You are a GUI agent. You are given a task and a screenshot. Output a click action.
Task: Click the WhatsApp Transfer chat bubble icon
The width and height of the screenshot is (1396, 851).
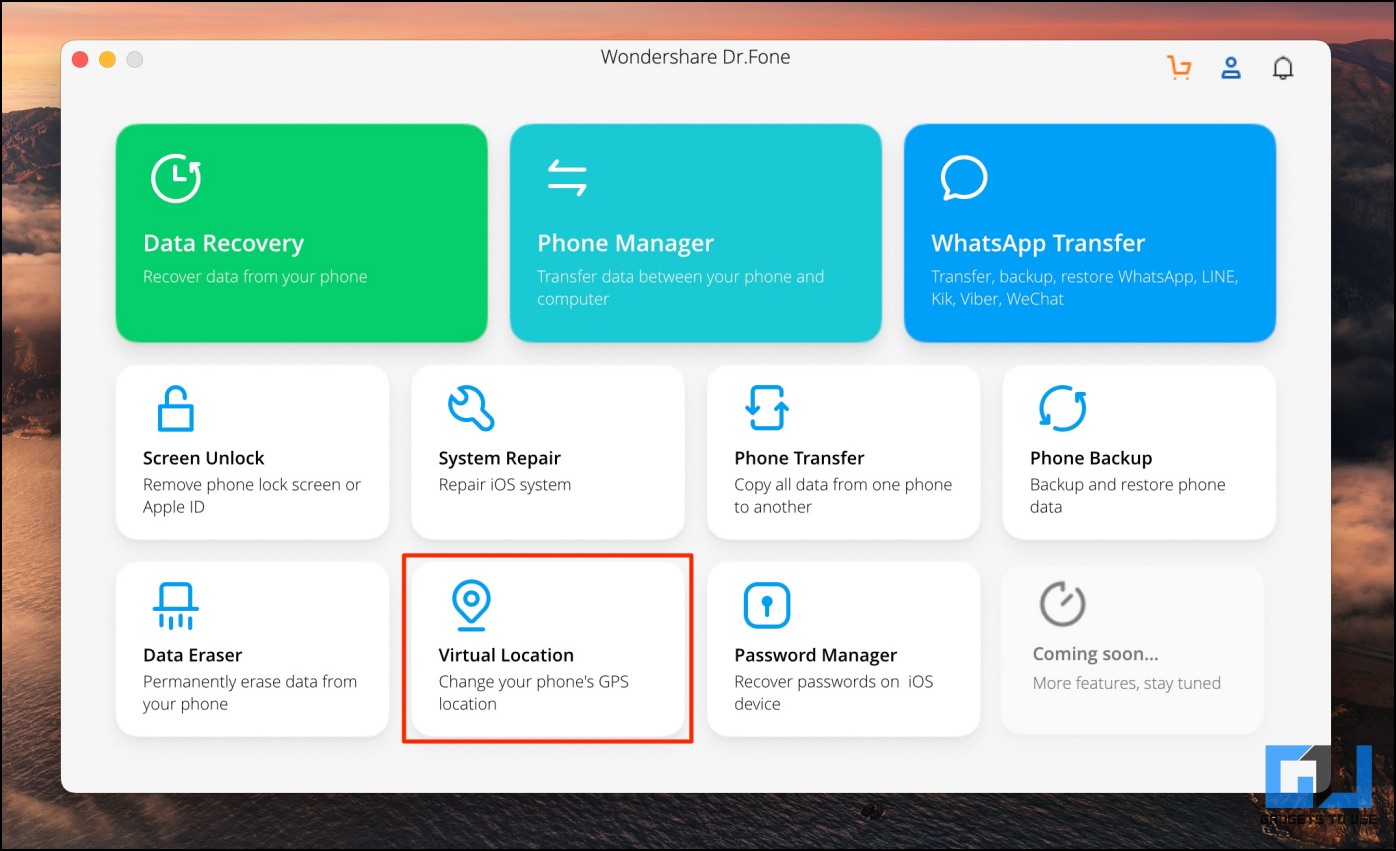click(x=964, y=179)
